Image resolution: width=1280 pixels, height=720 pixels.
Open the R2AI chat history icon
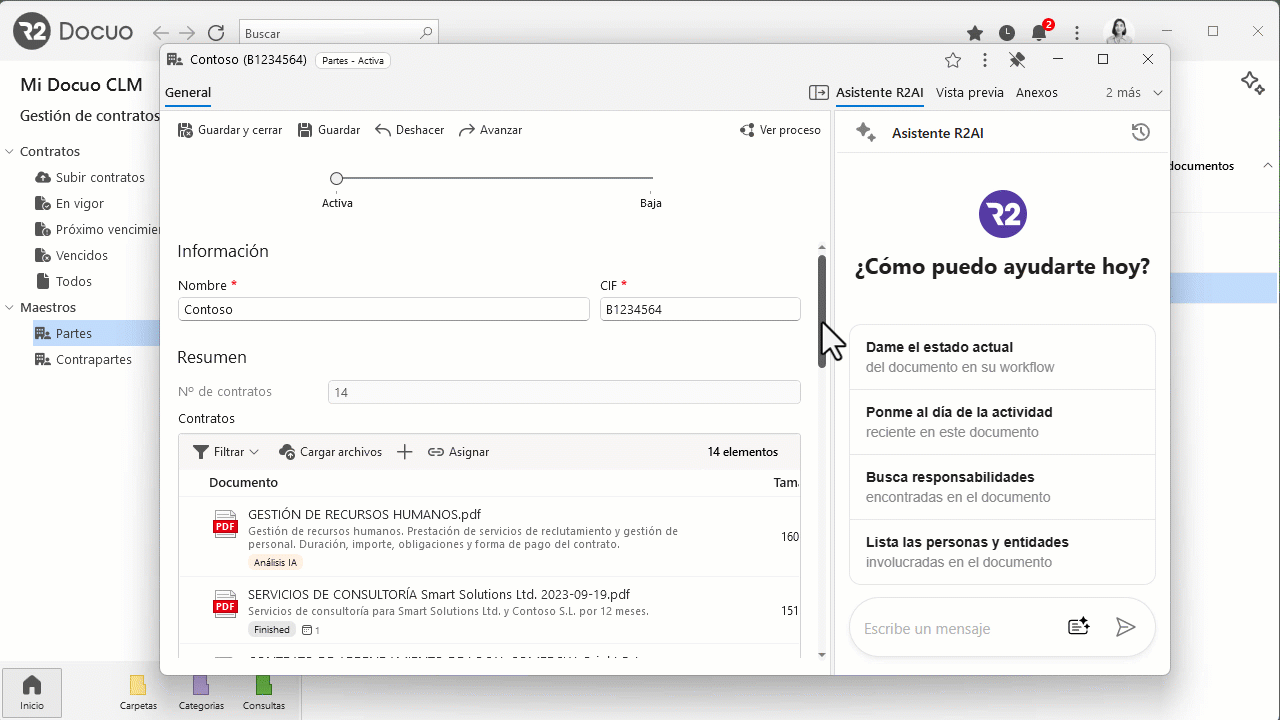(x=1140, y=132)
